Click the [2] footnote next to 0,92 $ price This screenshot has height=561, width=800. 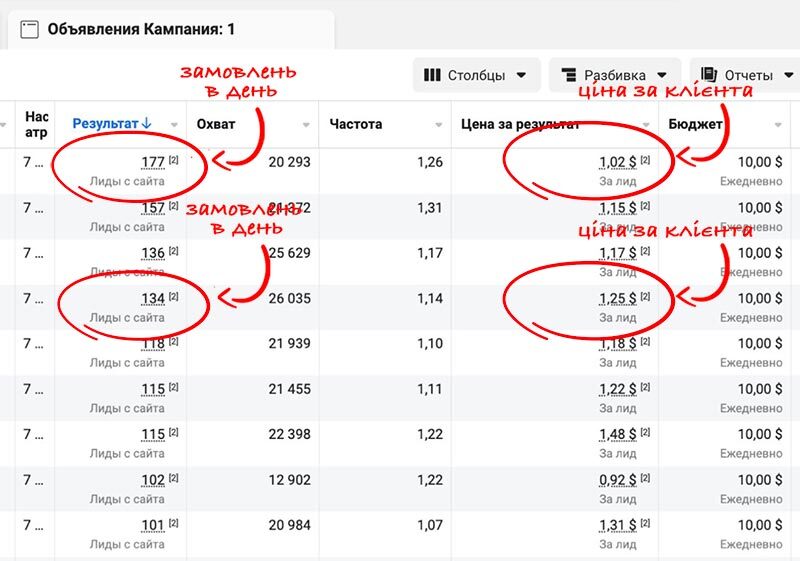click(645, 480)
